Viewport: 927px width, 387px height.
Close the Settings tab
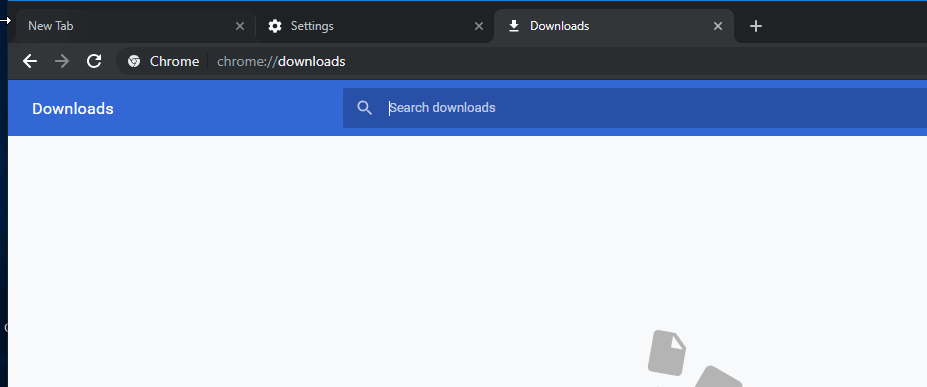tap(479, 26)
